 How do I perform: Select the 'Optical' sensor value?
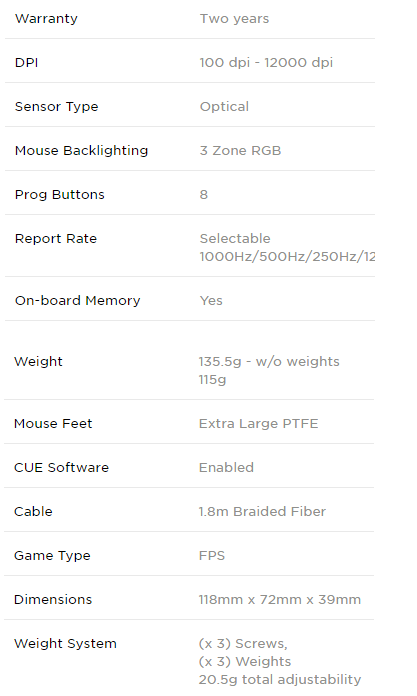click(224, 107)
